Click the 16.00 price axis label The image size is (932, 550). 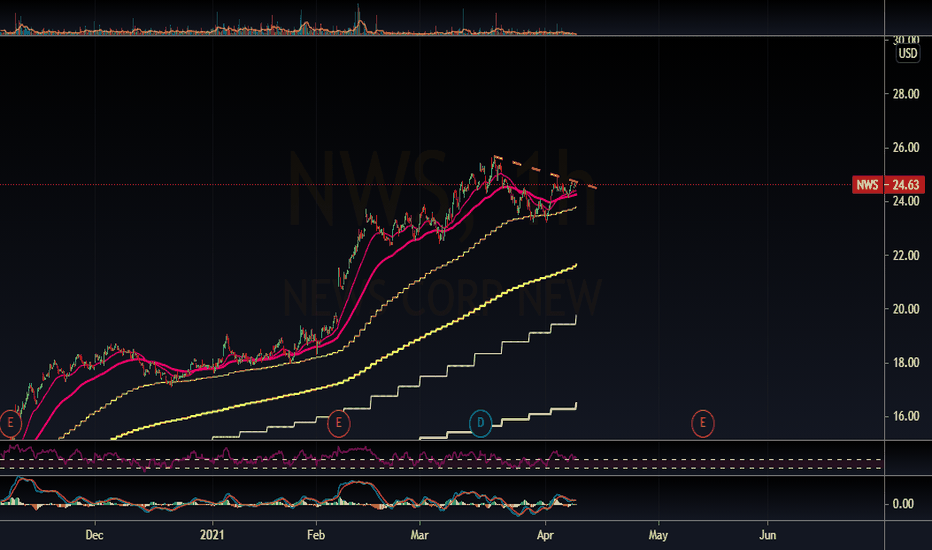coord(906,416)
